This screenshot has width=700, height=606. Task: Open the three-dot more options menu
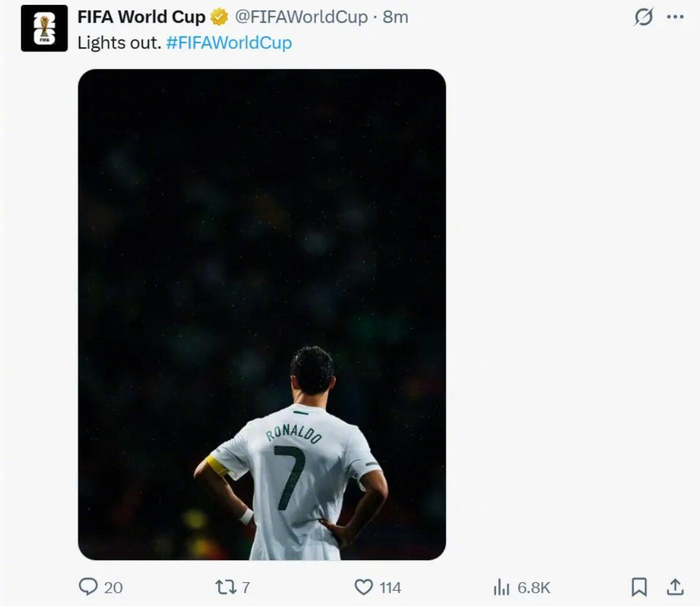coord(675,17)
